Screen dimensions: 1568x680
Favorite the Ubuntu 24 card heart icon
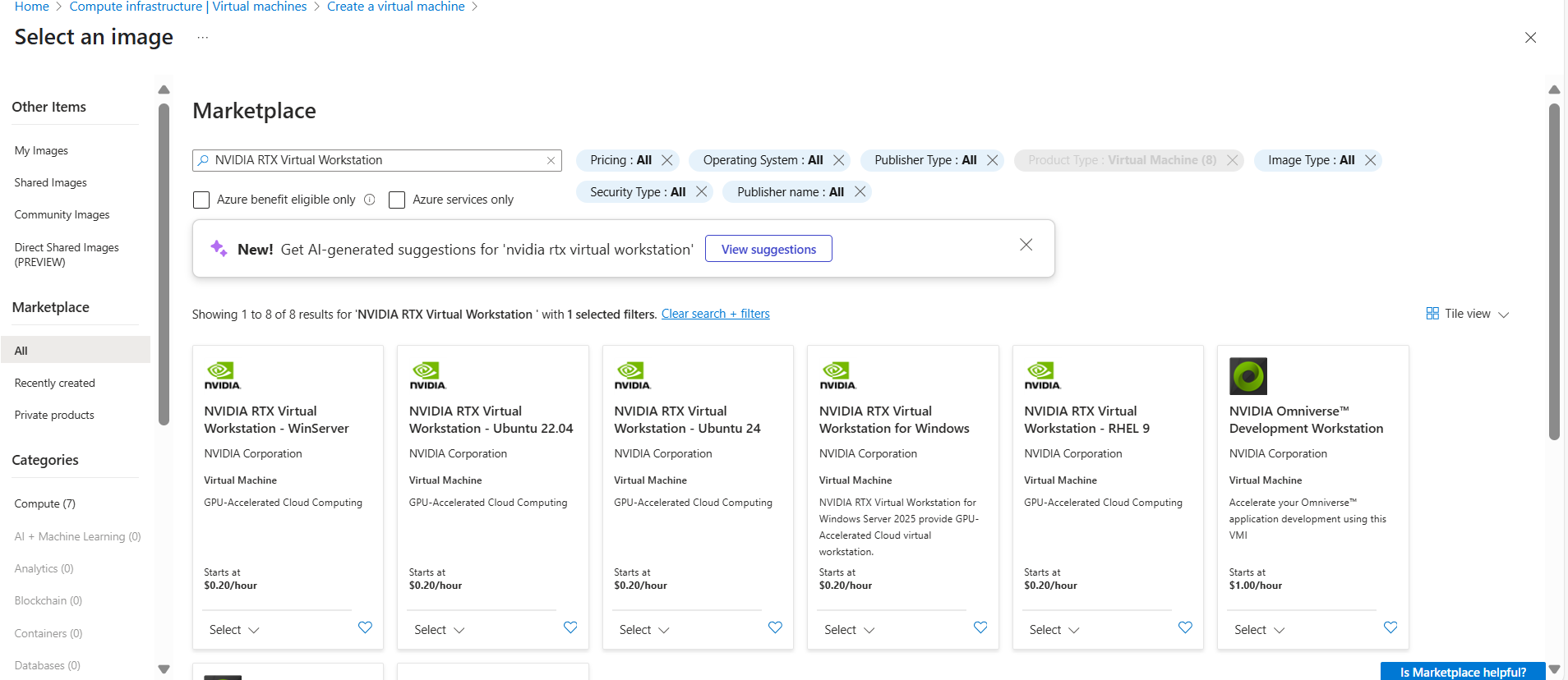[775, 627]
